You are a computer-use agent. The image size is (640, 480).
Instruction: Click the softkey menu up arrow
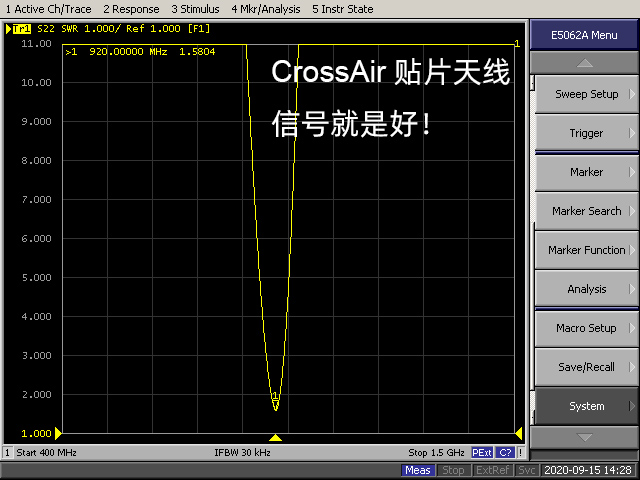584,63
